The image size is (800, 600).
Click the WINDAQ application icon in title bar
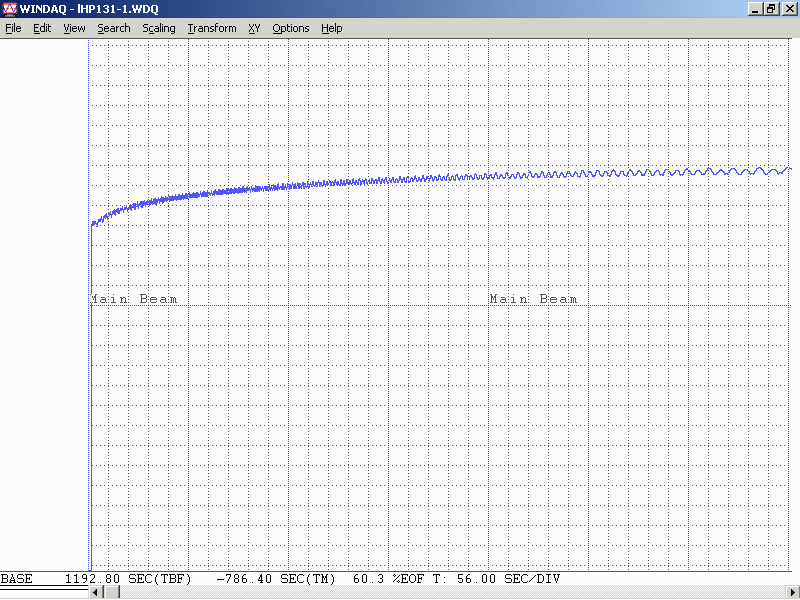click(9, 9)
